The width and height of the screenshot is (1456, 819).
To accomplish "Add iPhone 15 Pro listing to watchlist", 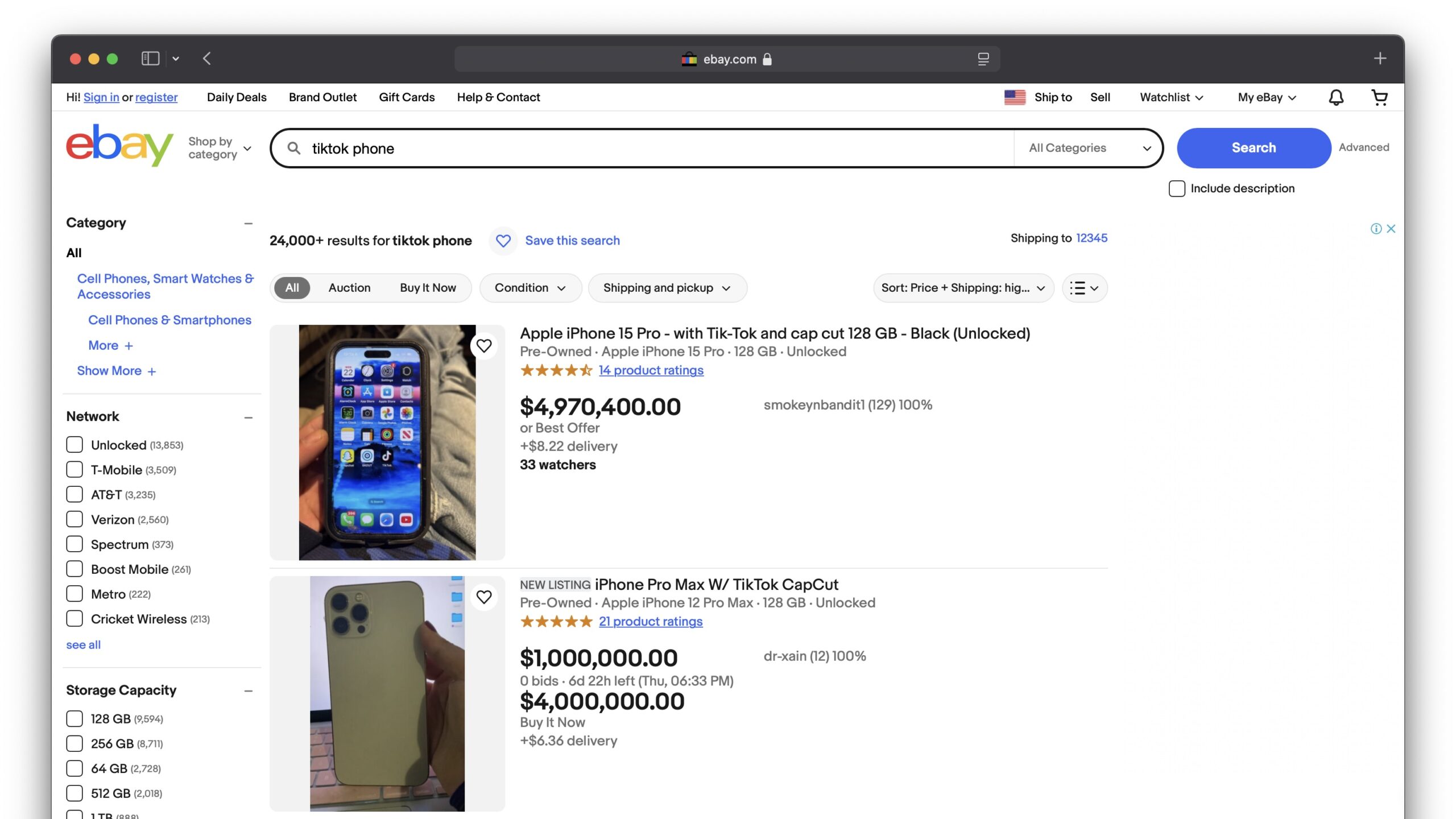I will click(484, 346).
